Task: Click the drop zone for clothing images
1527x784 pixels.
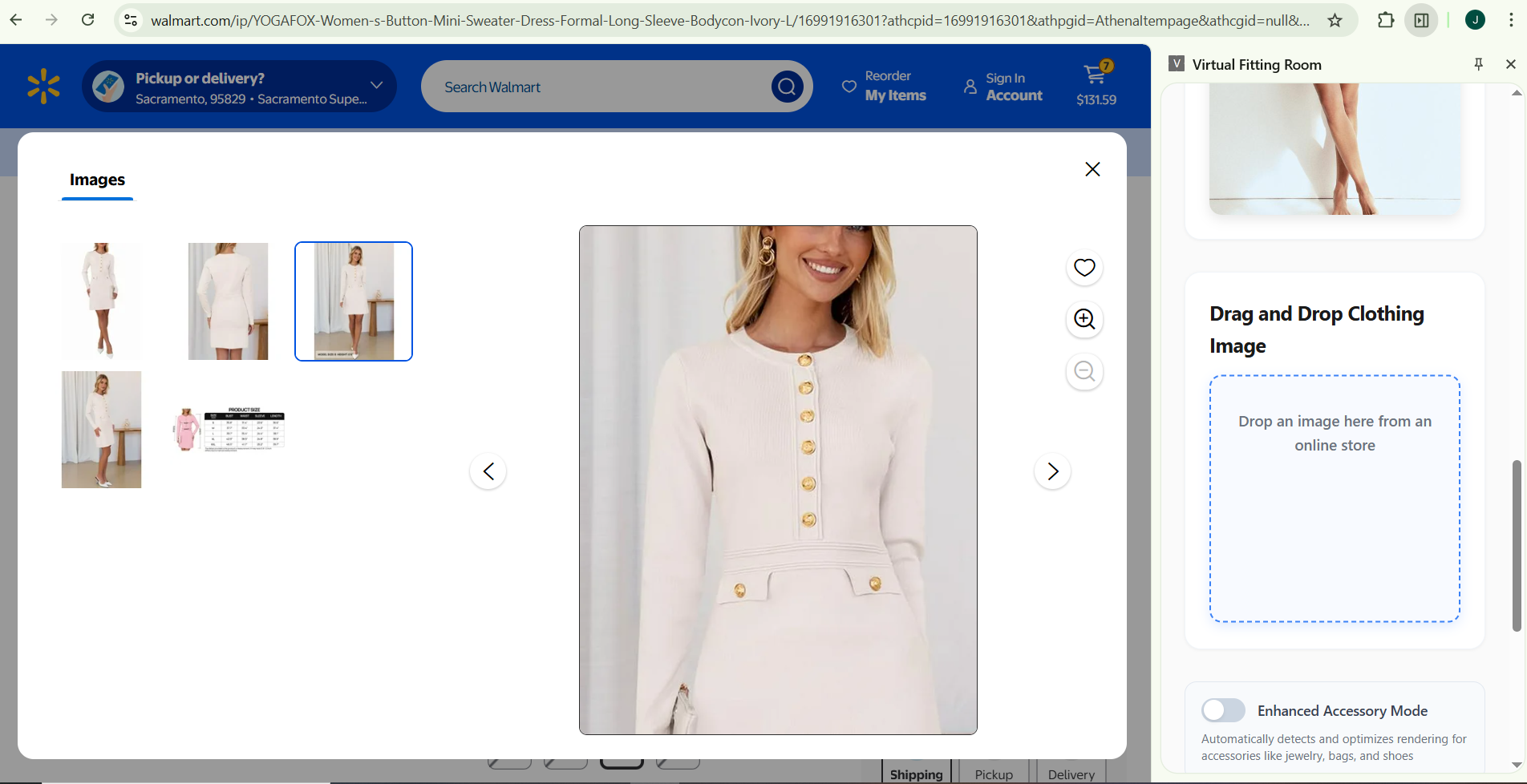Action: click(1334, 498)
